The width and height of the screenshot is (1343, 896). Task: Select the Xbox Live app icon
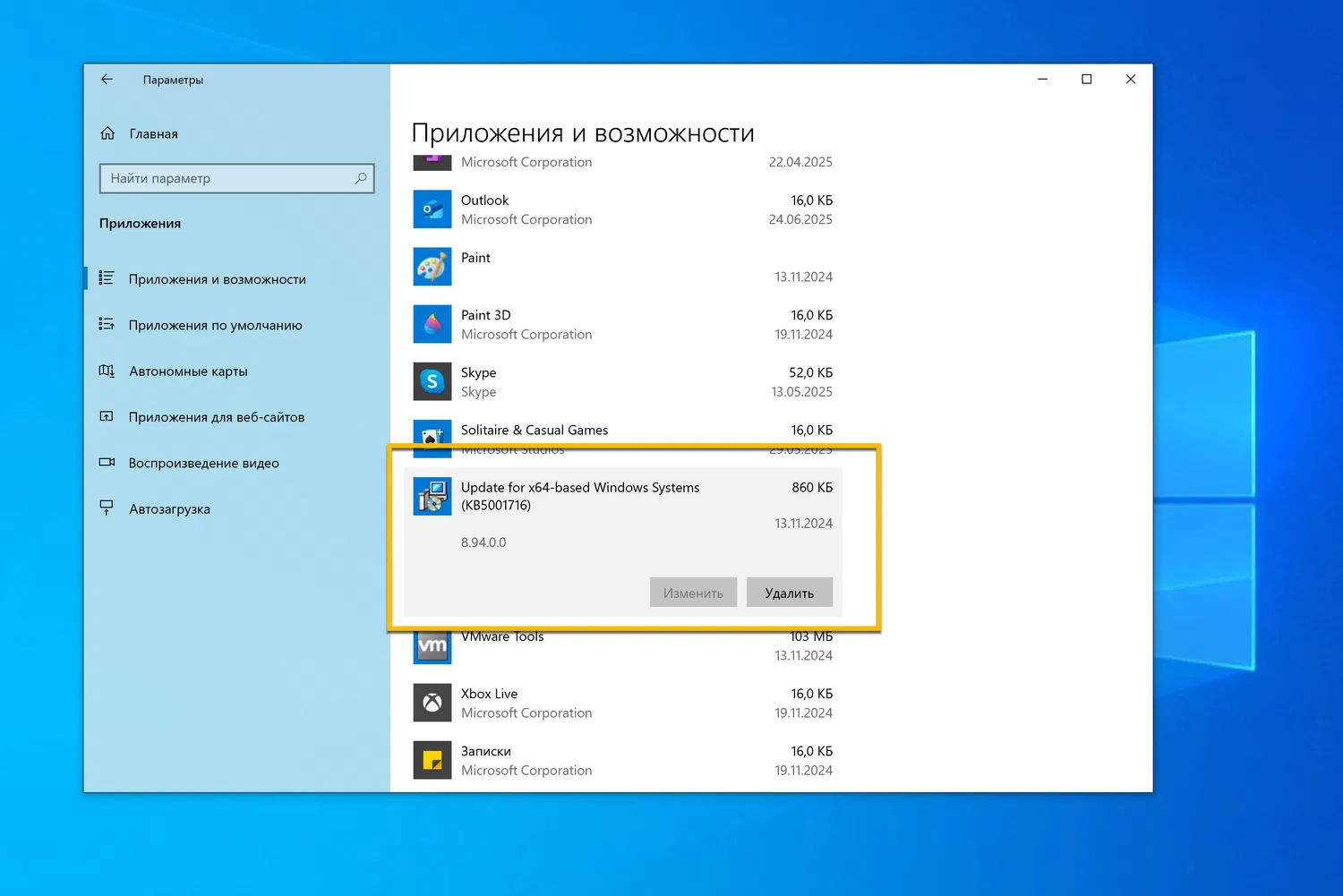[432, 703]
